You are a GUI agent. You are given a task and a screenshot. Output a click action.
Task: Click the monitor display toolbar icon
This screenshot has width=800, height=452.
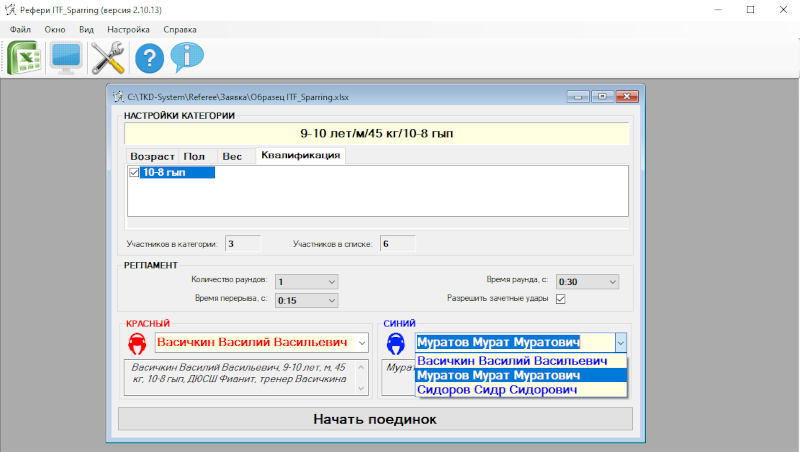tap(66, 58)
